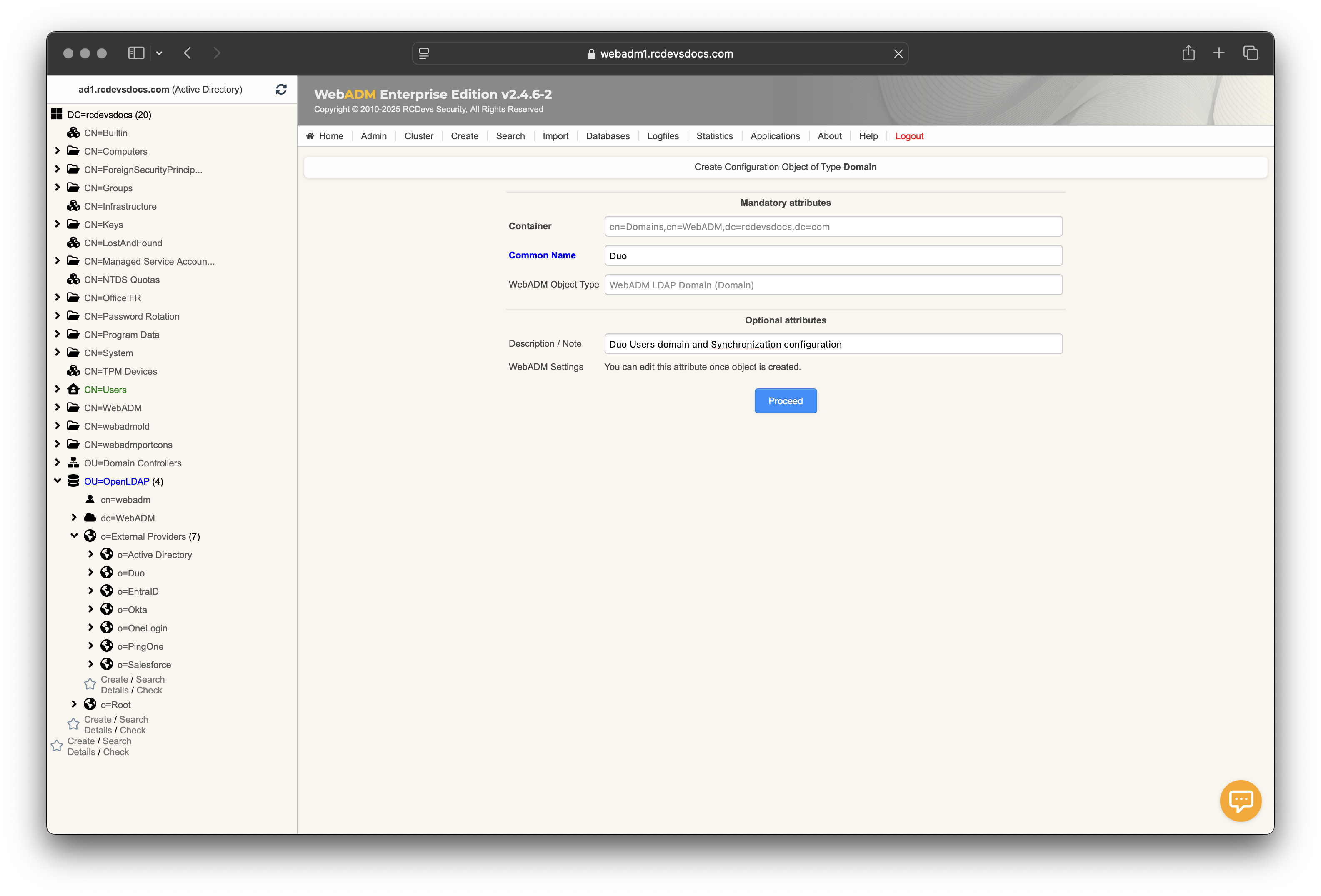Expand the CN=WebADM tree node
The image size is (1321, 896).
click(x=58, y=407)
